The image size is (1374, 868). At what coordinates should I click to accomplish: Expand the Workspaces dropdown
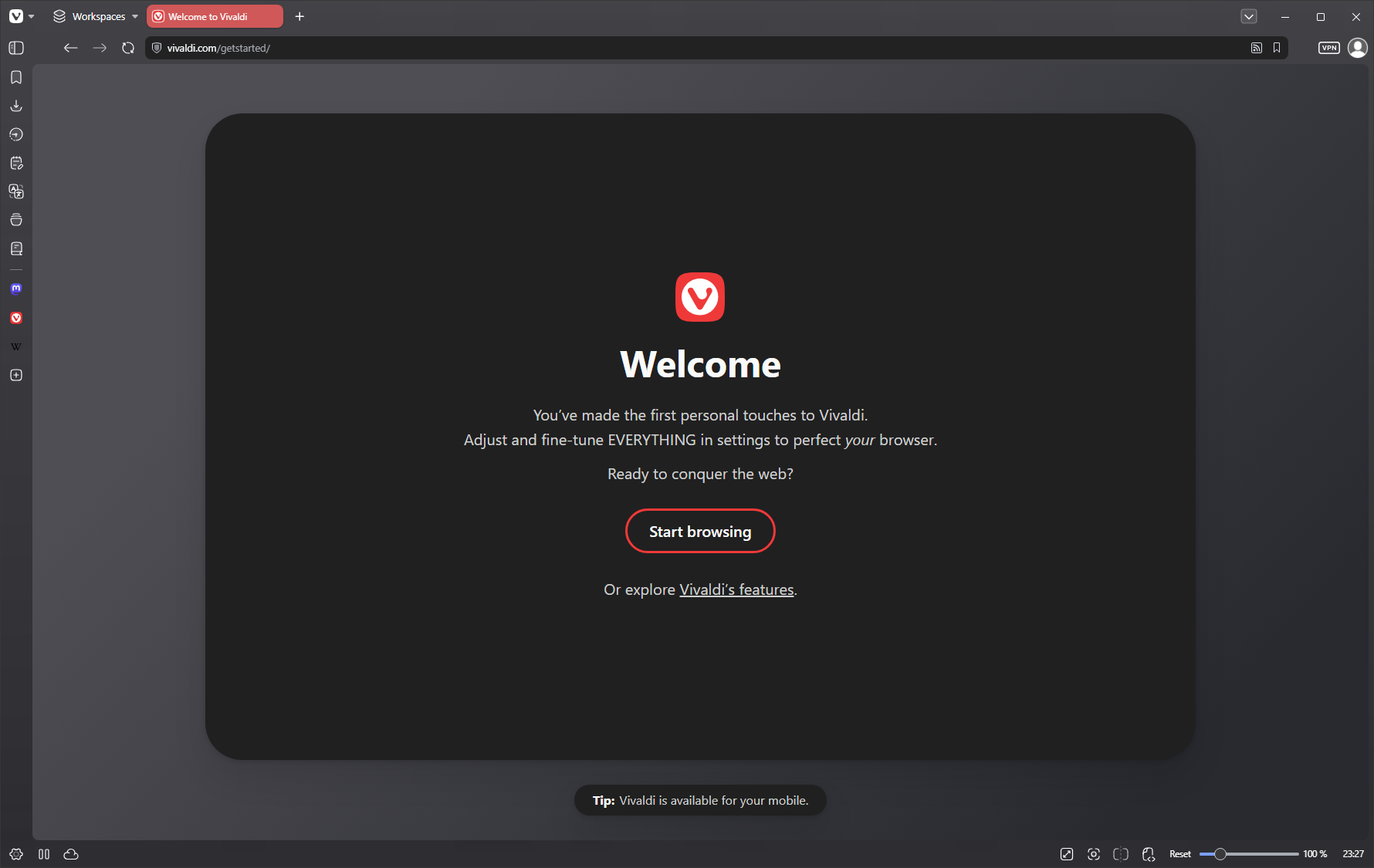click(96, 16)
